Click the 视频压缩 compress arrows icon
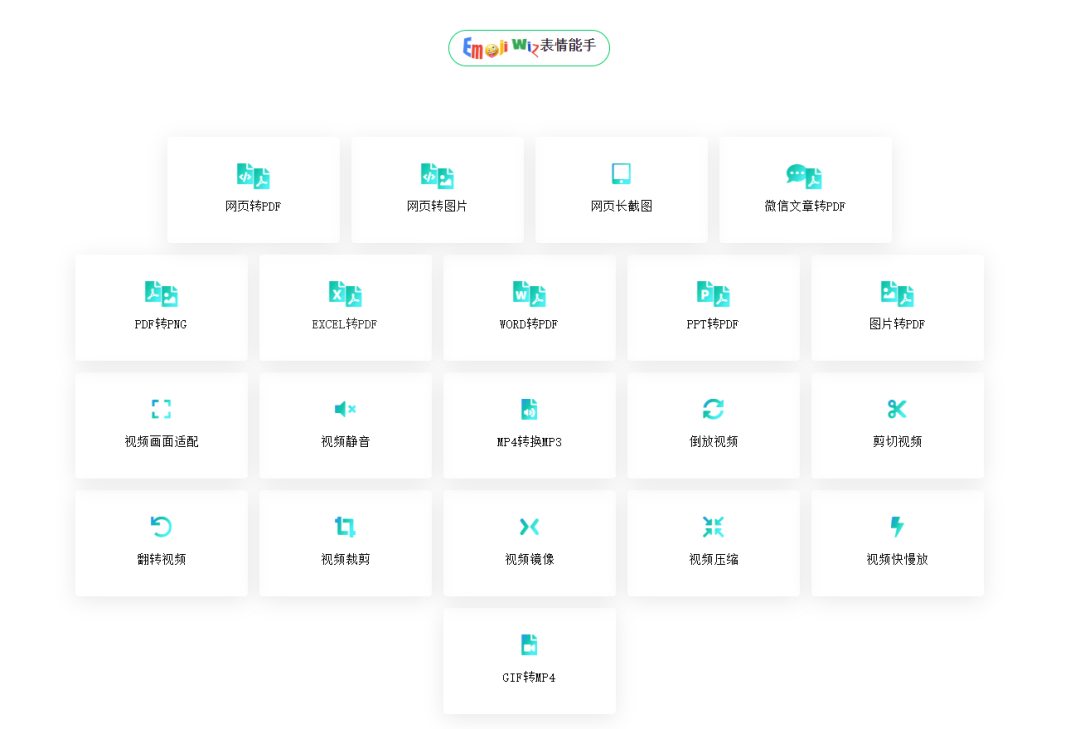The height and width of the screenshot is (729, 1080). coord(713,527)
